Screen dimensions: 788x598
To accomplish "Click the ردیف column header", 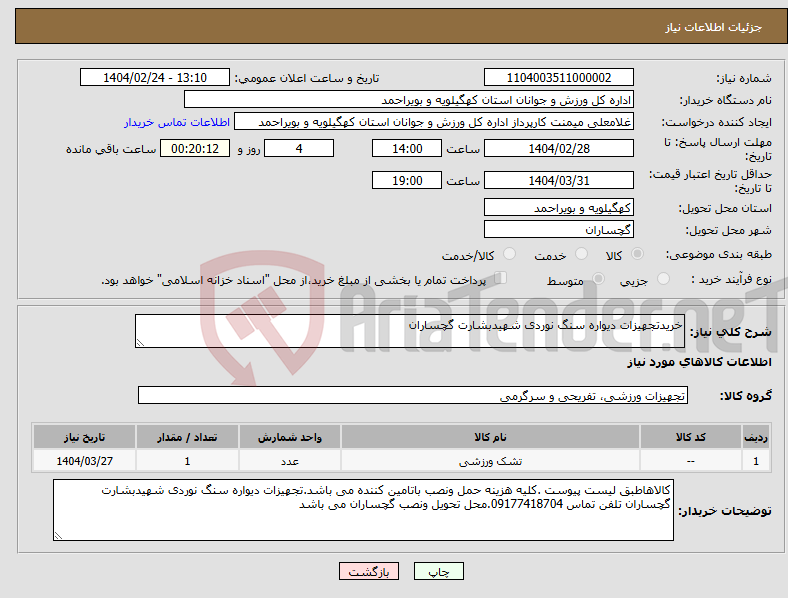I will [x=756, y=437].
